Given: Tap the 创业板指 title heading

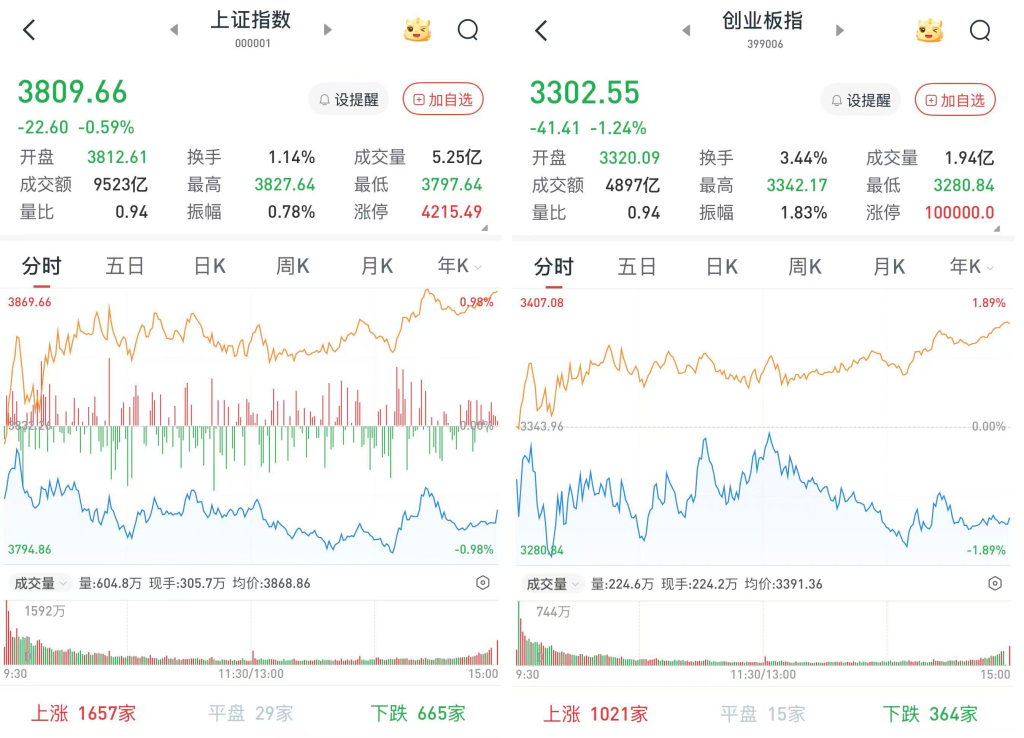Looking at the screenshot, I should click(763, 20).
